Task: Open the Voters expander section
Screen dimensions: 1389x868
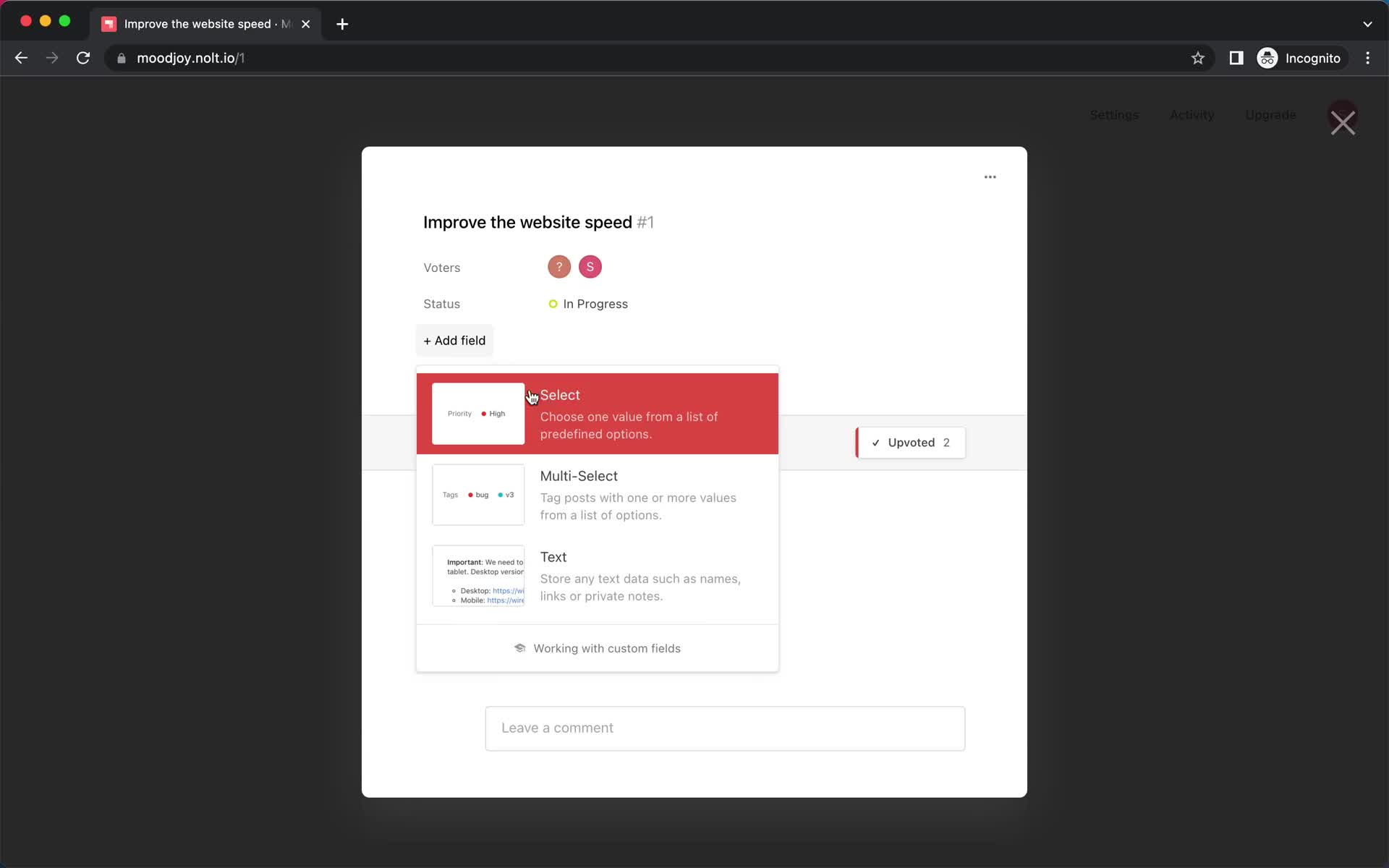Action: [441, 267]
